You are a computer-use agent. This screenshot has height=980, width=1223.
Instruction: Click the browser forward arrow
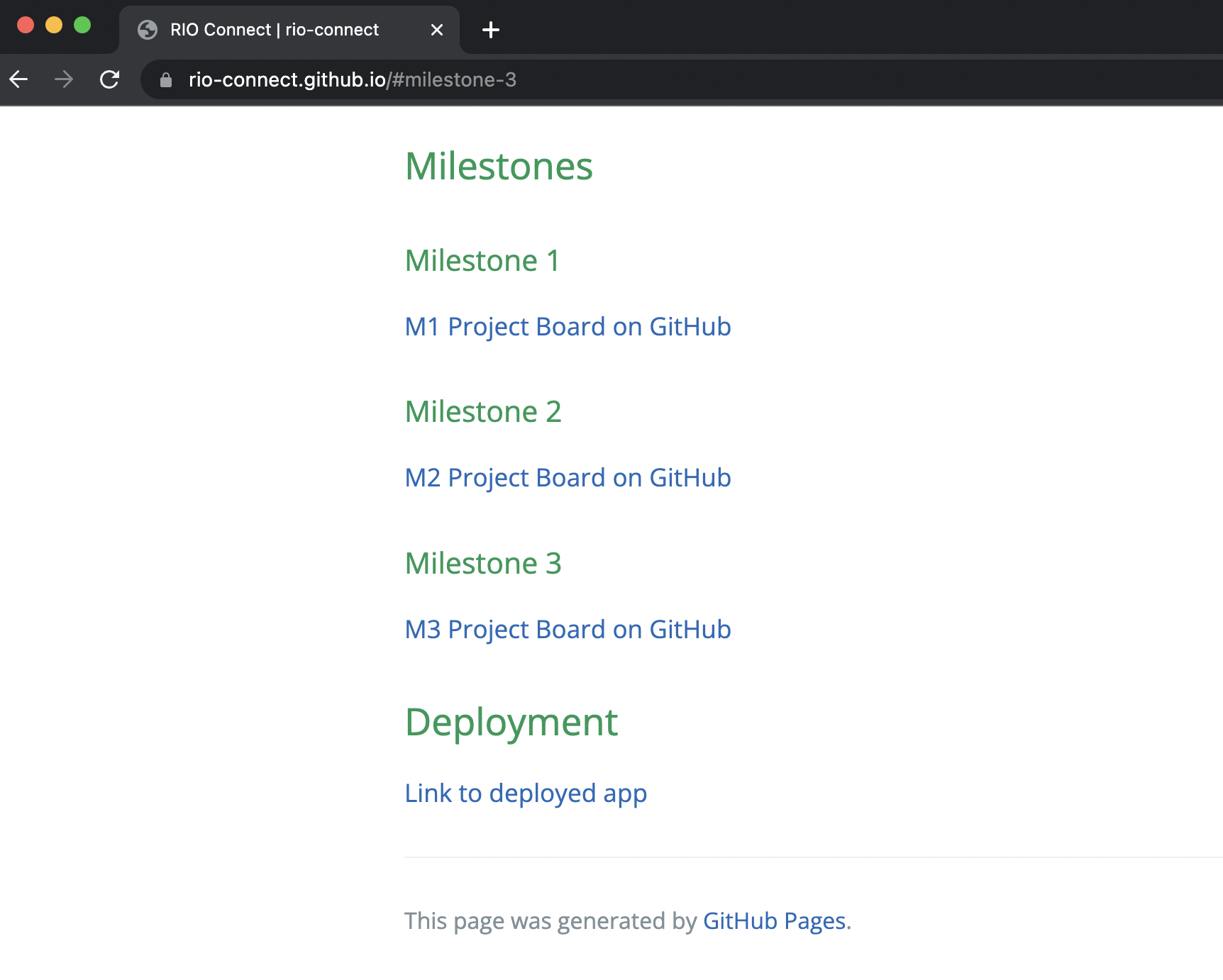(x=64, y=79)
